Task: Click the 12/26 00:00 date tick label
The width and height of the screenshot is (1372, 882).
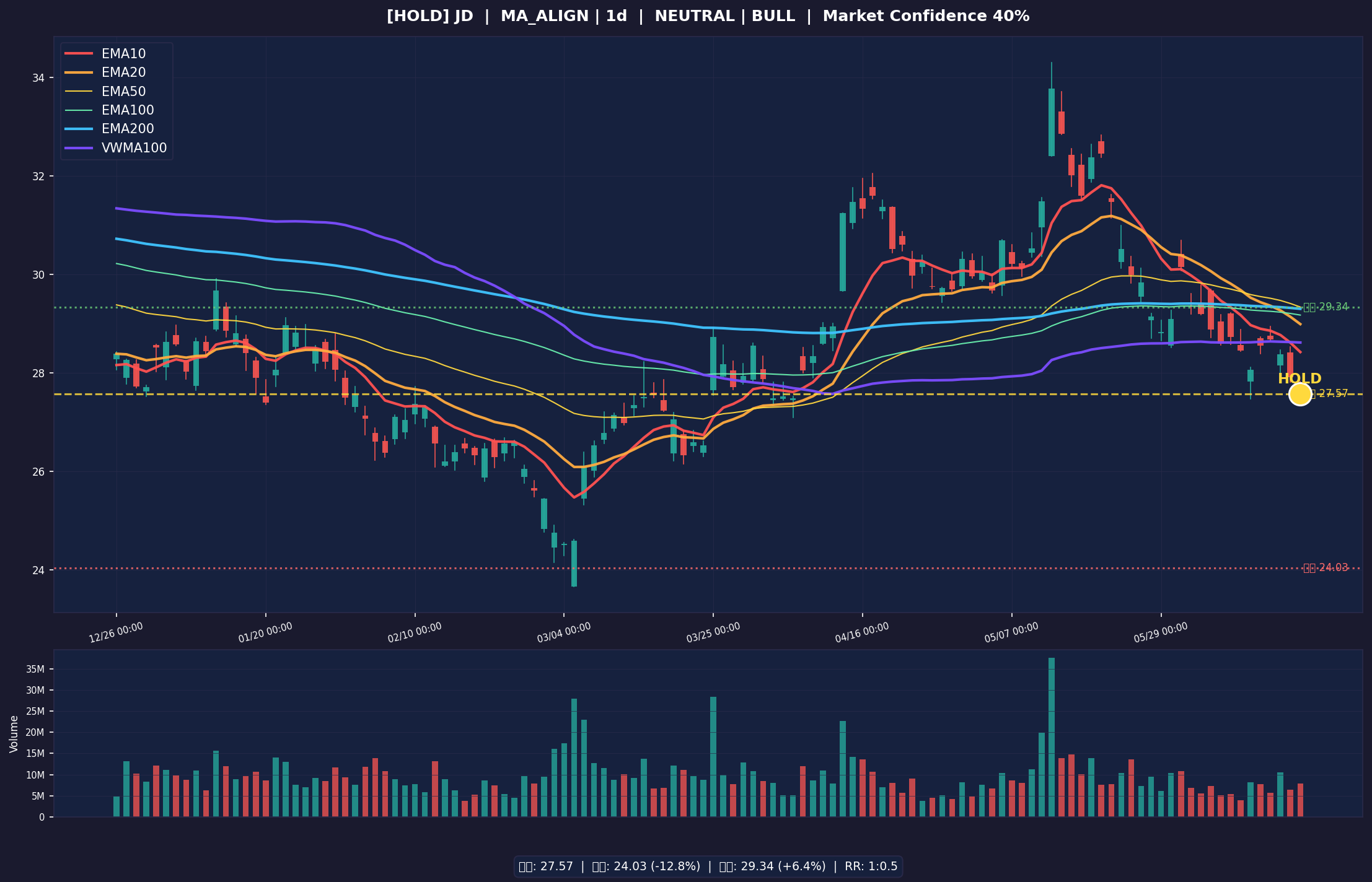Action: [x=117, y=632]
